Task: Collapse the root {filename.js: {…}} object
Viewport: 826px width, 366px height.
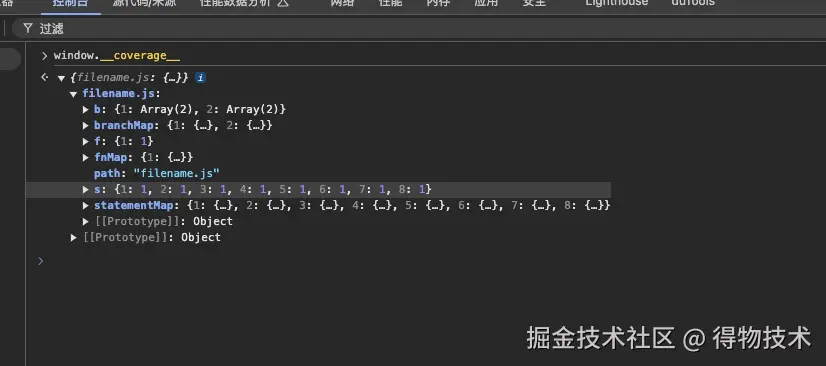Action: [x=62, y=78]
